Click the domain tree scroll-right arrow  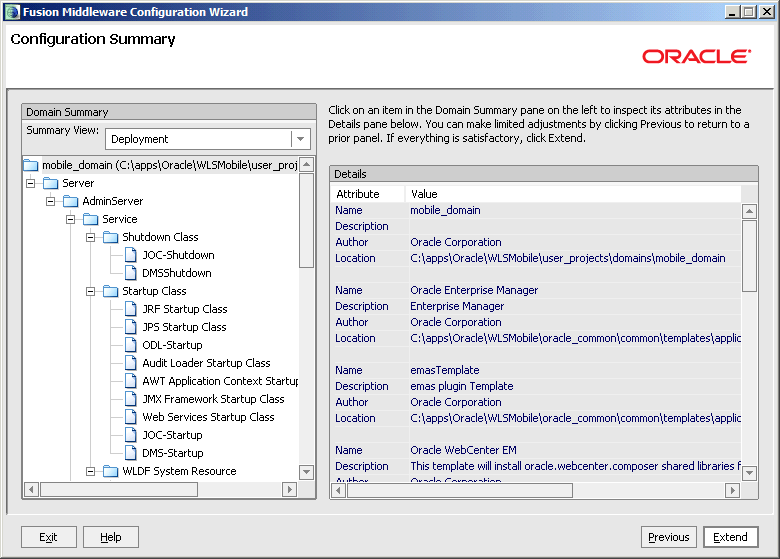[x=289, y=489]
